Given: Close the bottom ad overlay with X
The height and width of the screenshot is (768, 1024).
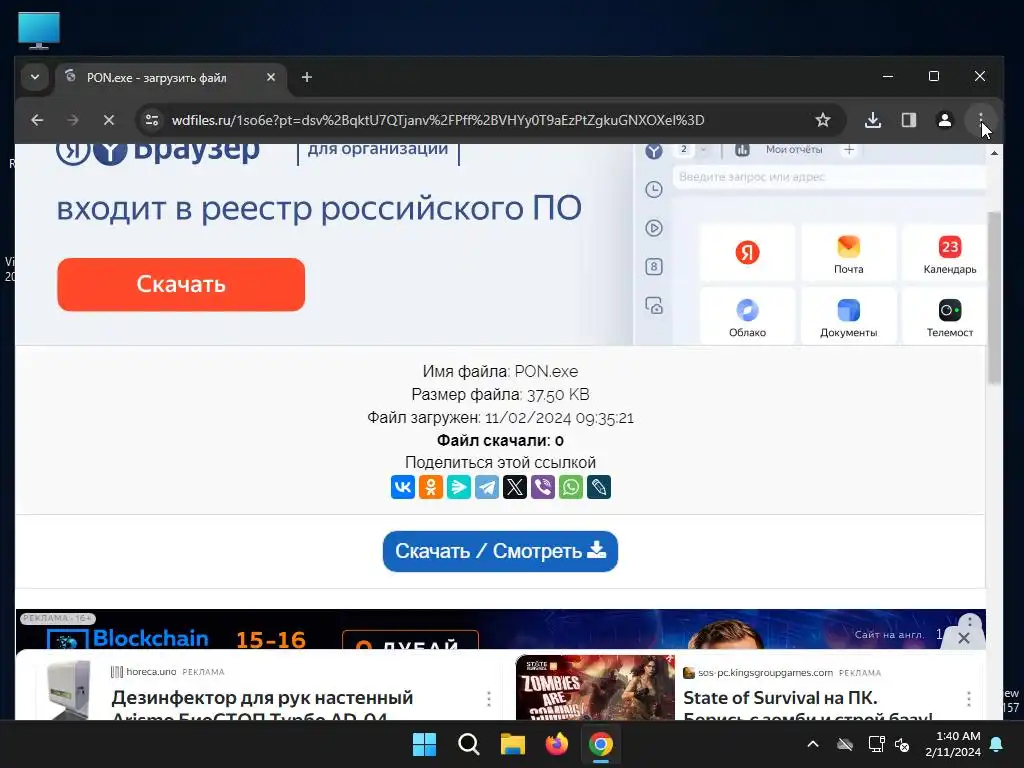Looking at the screenshot, I should click(x=963, y=638).
